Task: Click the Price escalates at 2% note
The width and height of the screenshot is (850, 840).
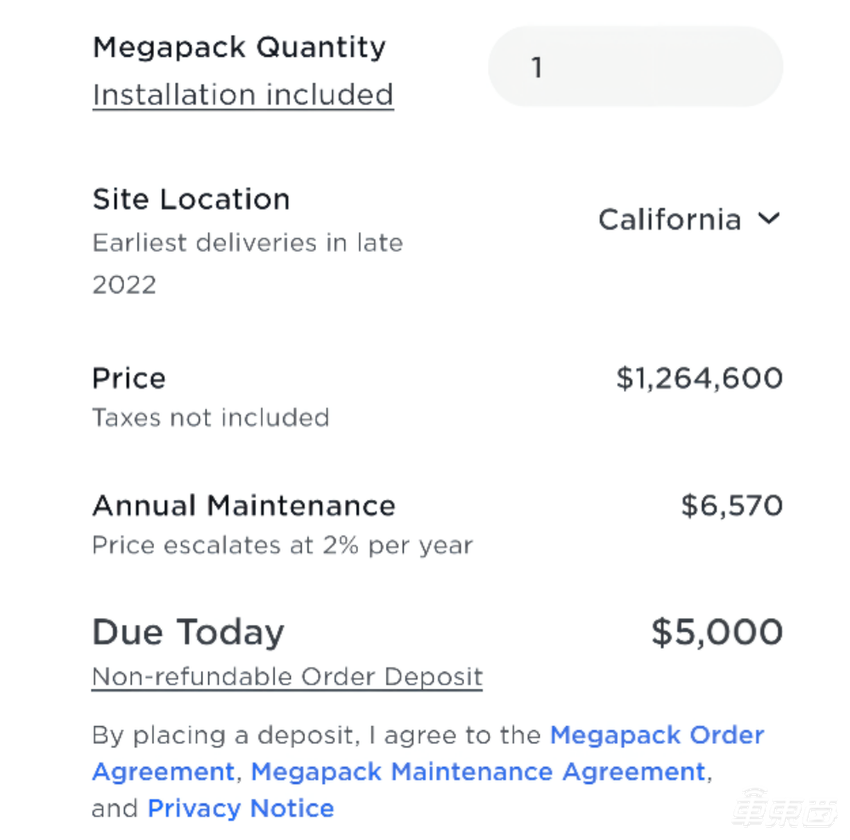Action: tap(282, 546)
